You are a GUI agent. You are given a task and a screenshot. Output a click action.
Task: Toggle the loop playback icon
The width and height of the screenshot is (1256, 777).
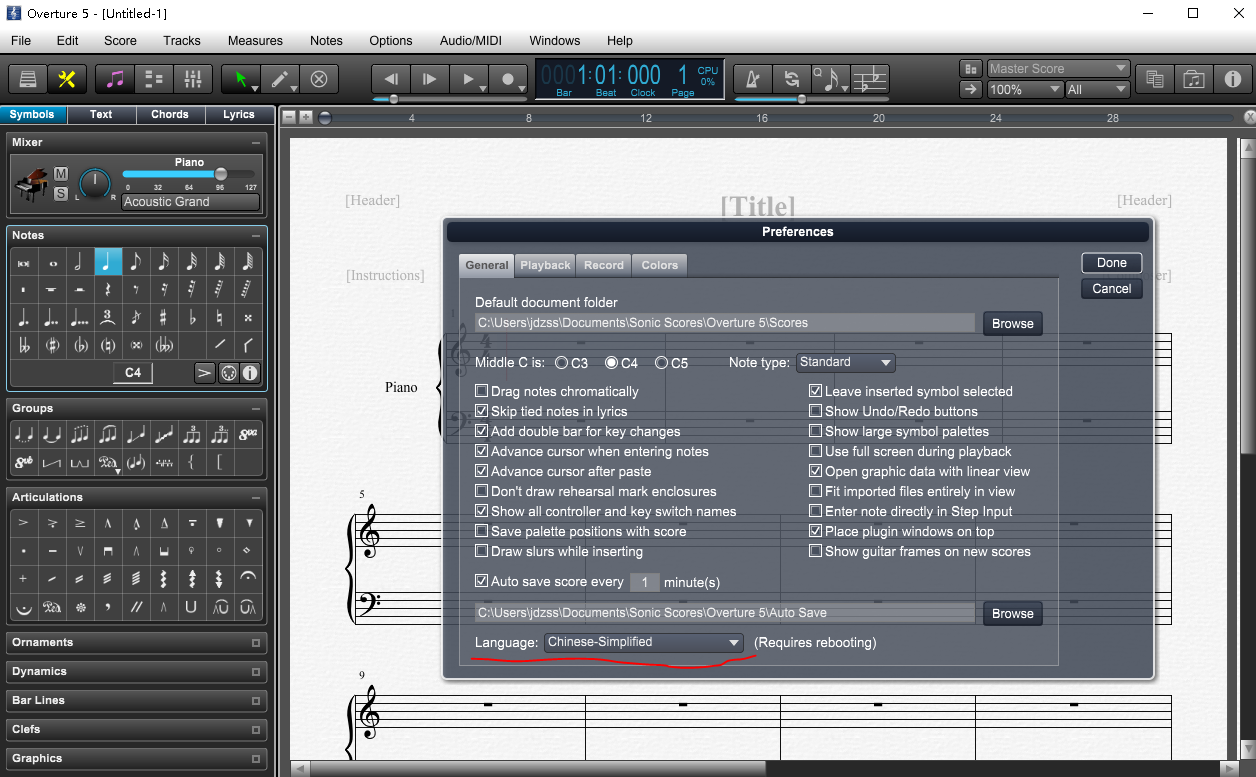click(792, 79)
